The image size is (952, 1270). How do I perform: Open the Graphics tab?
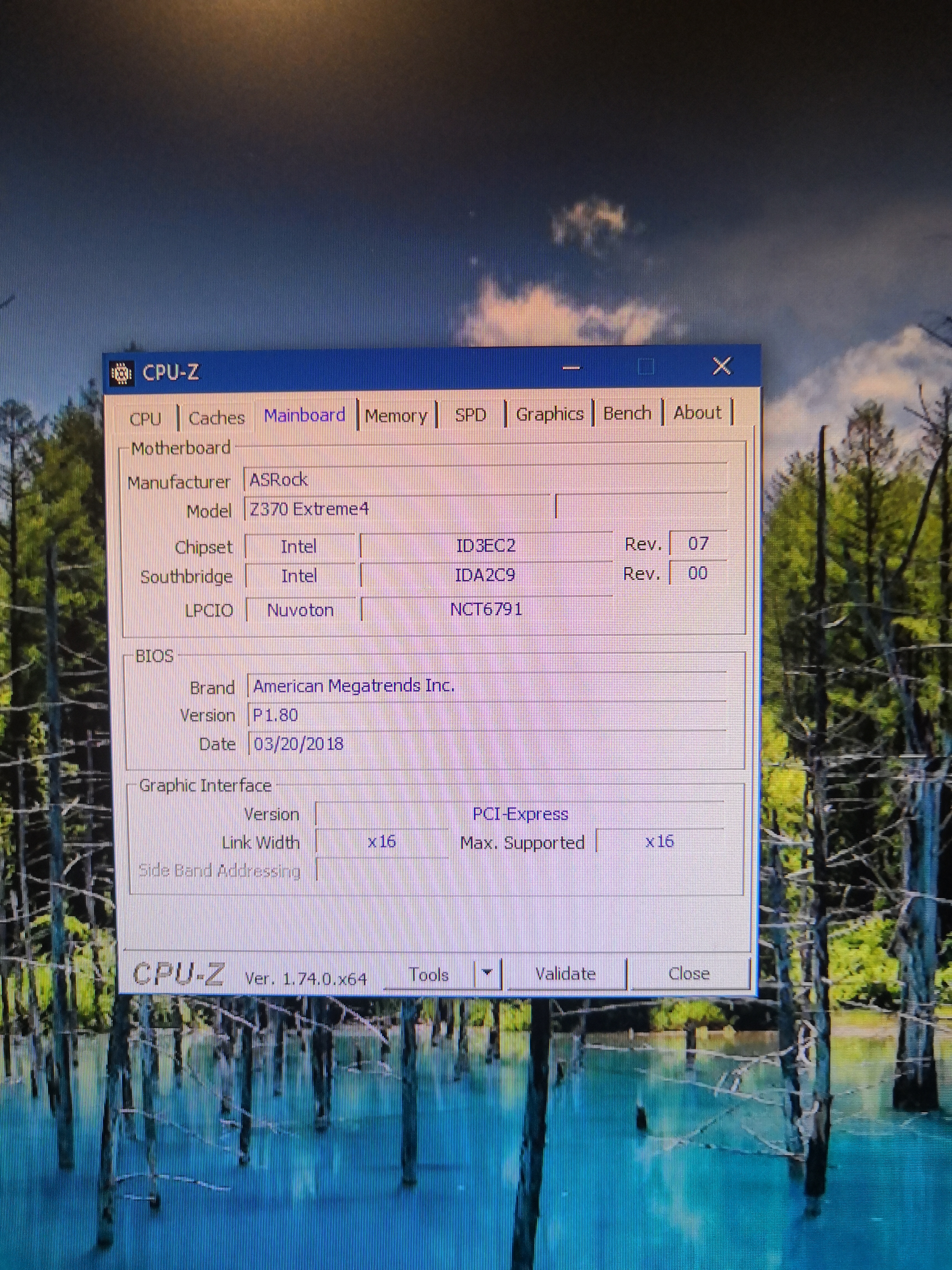click(549, 413)
